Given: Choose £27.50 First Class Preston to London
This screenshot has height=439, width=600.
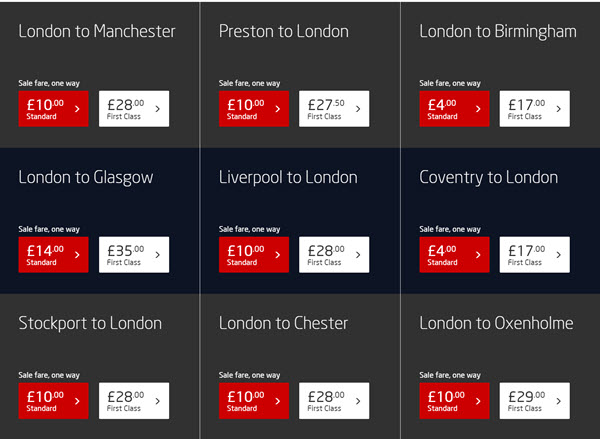Looking at the screenshot, I should click(334, 109).
